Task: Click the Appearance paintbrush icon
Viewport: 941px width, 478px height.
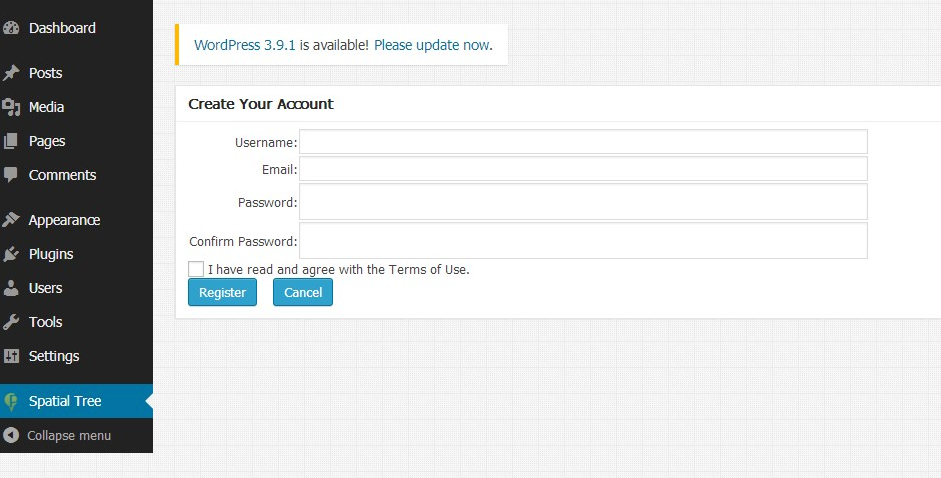Action: pos(11,220)
